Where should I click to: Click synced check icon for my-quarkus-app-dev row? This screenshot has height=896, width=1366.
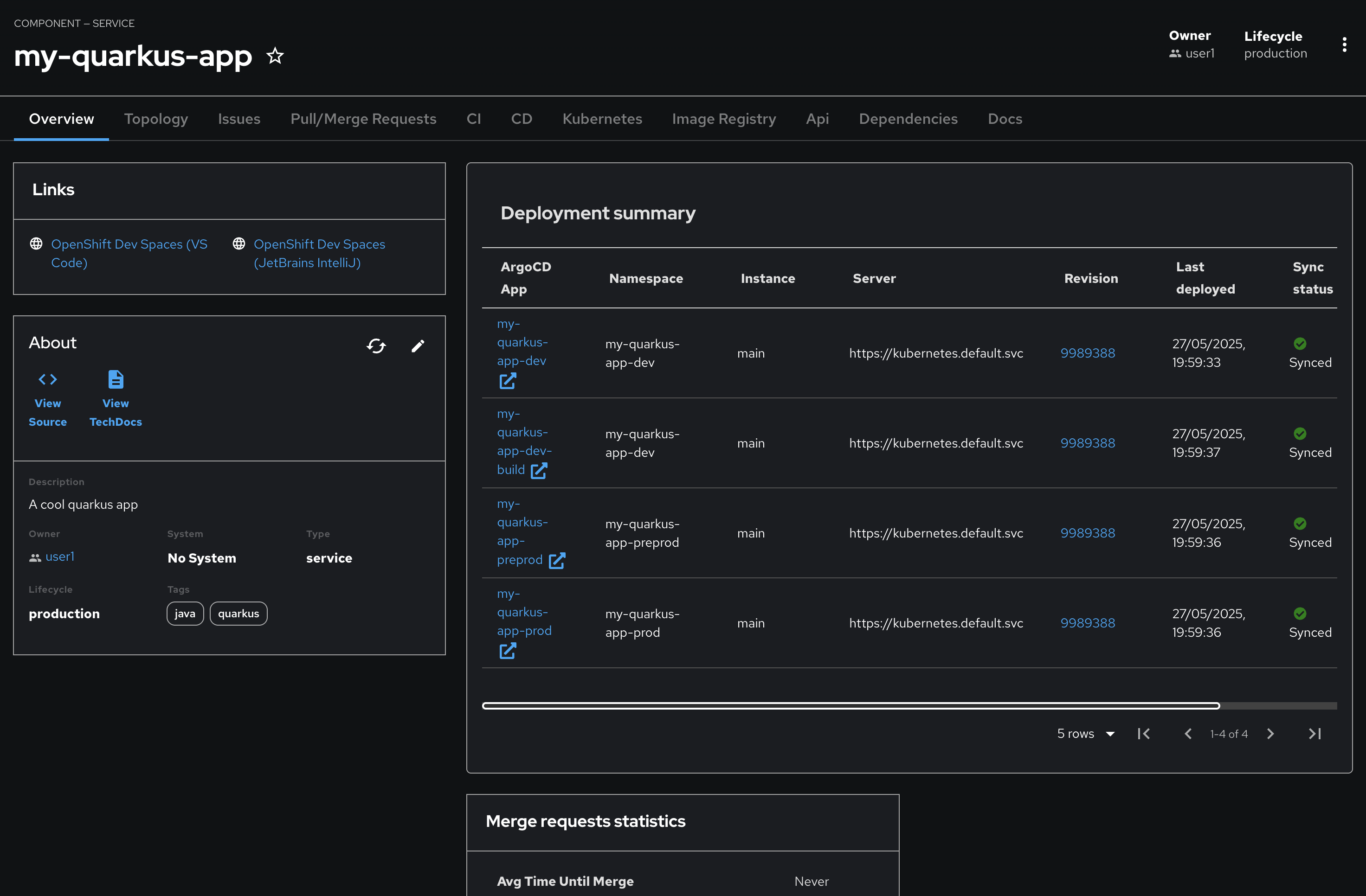pyautogui.click(x=1300, y=344)
